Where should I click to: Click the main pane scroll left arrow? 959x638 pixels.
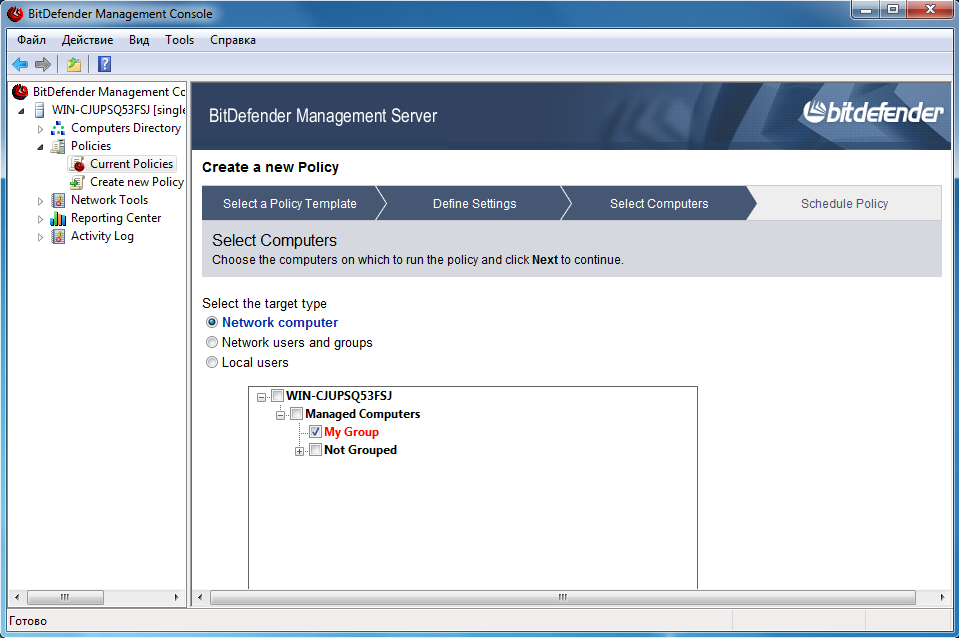coord(200,597)
